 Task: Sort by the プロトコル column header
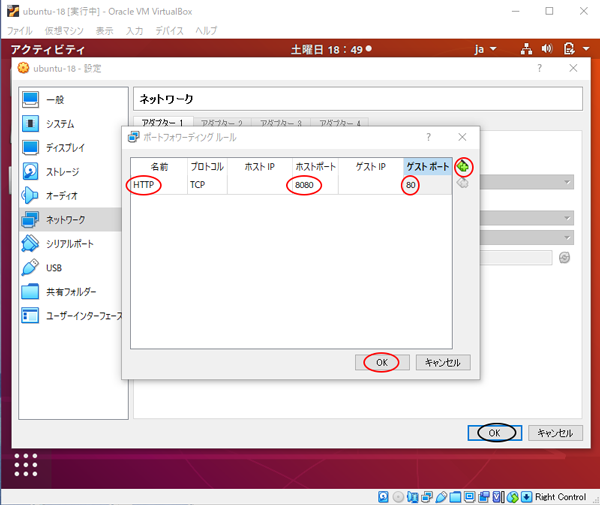207,167
